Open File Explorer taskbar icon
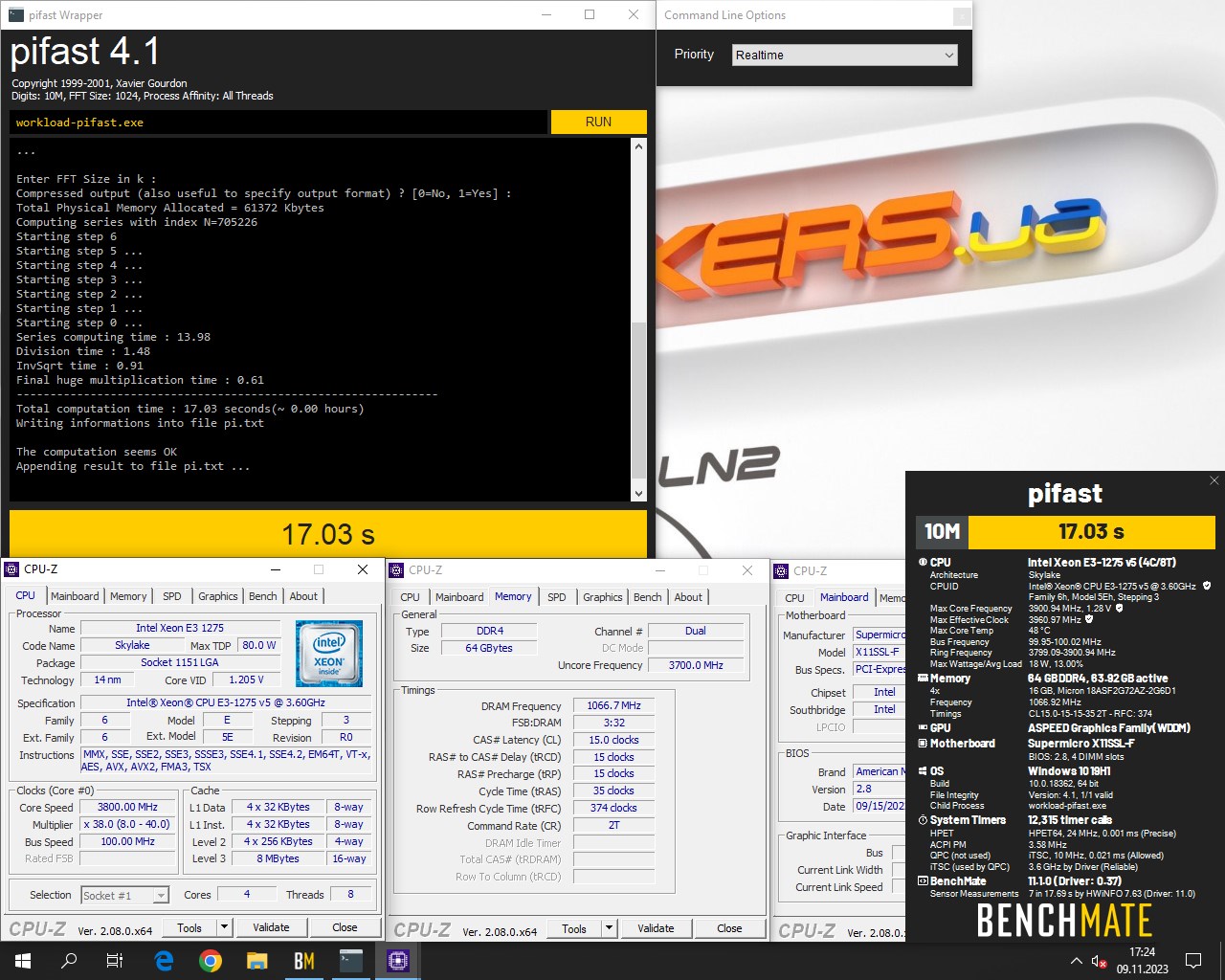Viewport: 1225px width, 980px height. [x=256, y=961]
